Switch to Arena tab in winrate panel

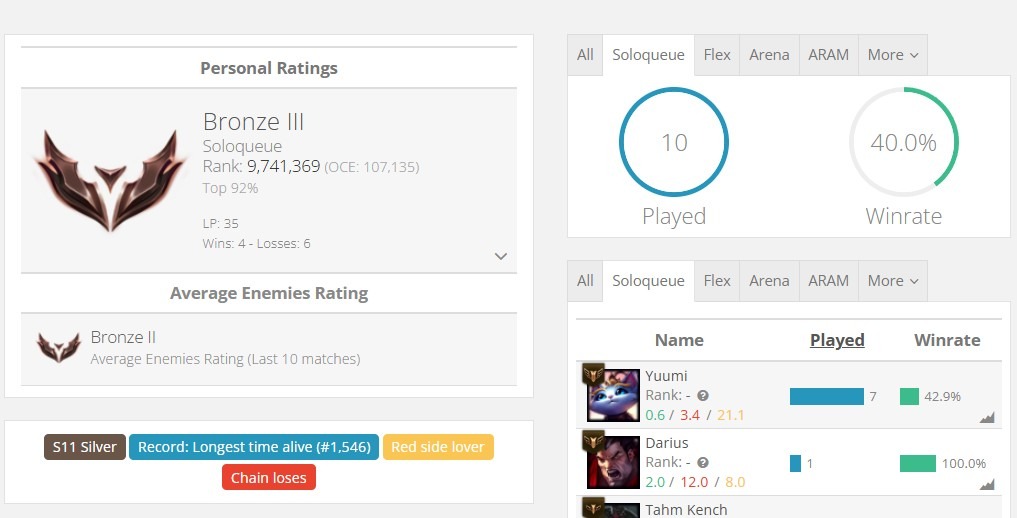(769, 55)
